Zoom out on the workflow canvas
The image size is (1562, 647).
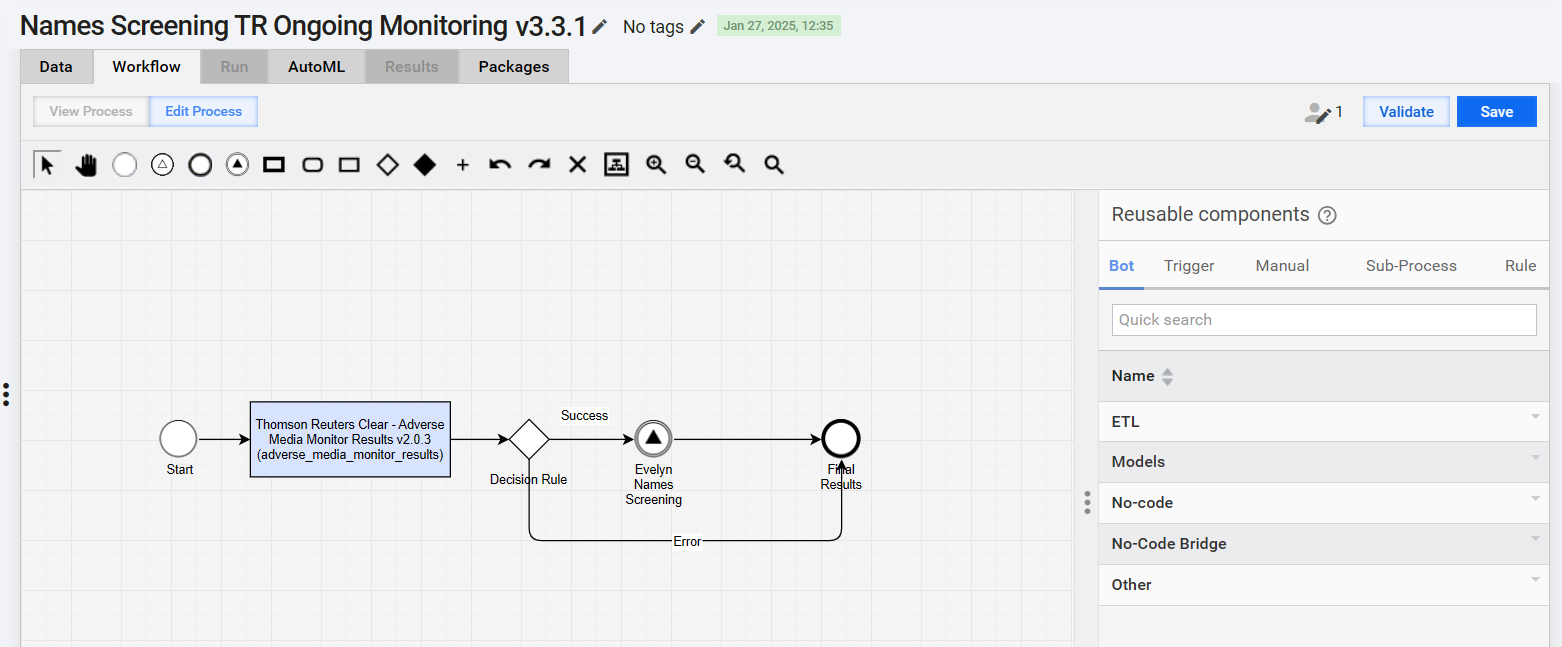tap(695, 164)
